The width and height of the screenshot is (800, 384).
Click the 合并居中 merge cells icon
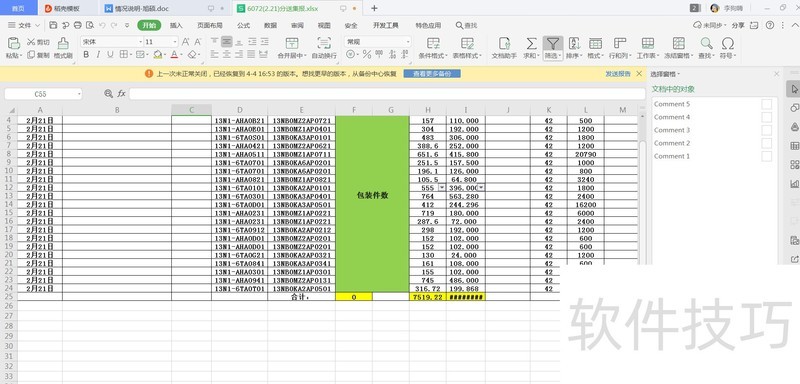292,43
